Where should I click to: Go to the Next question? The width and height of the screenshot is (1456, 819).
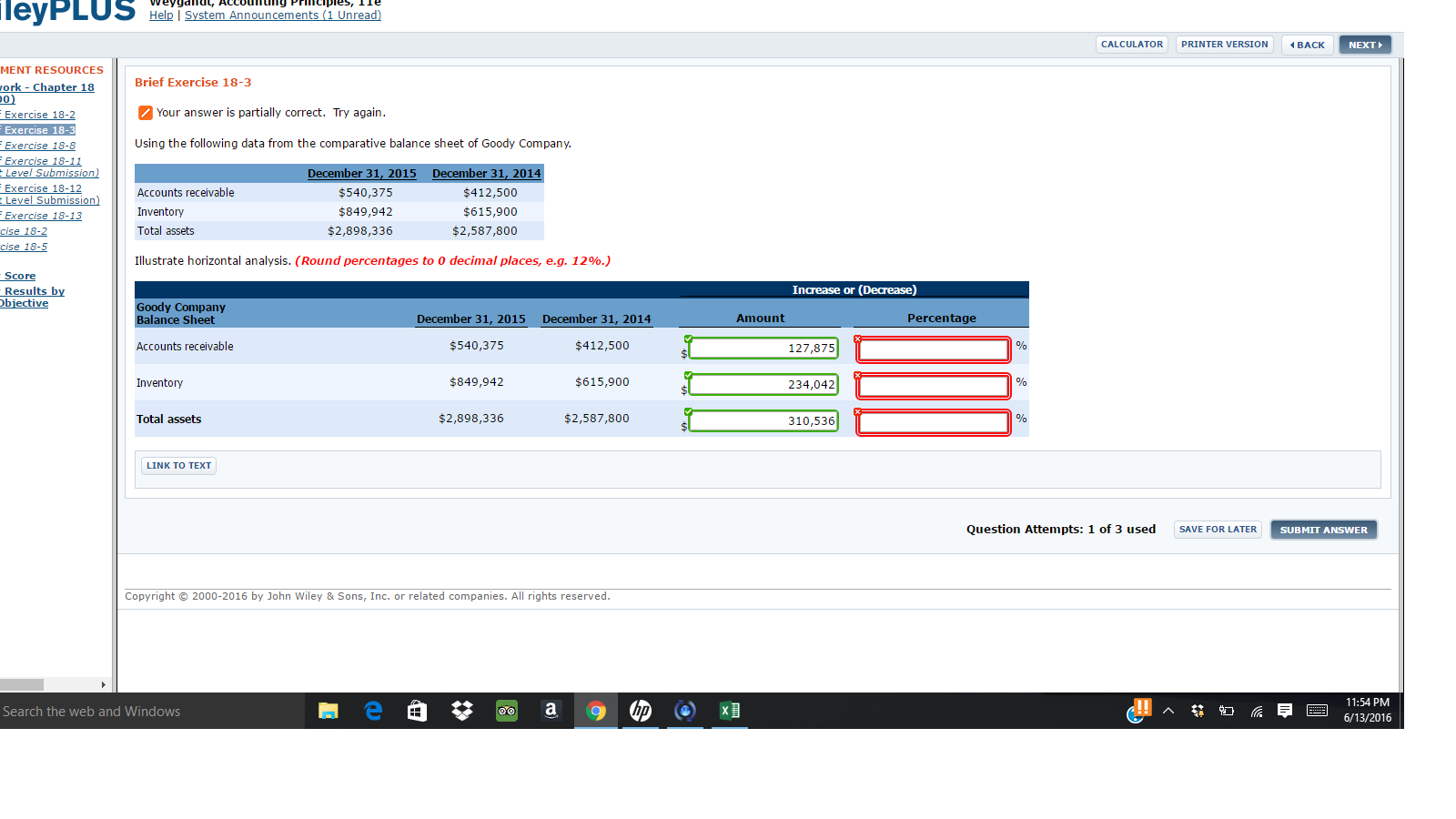pos(1365,45)
